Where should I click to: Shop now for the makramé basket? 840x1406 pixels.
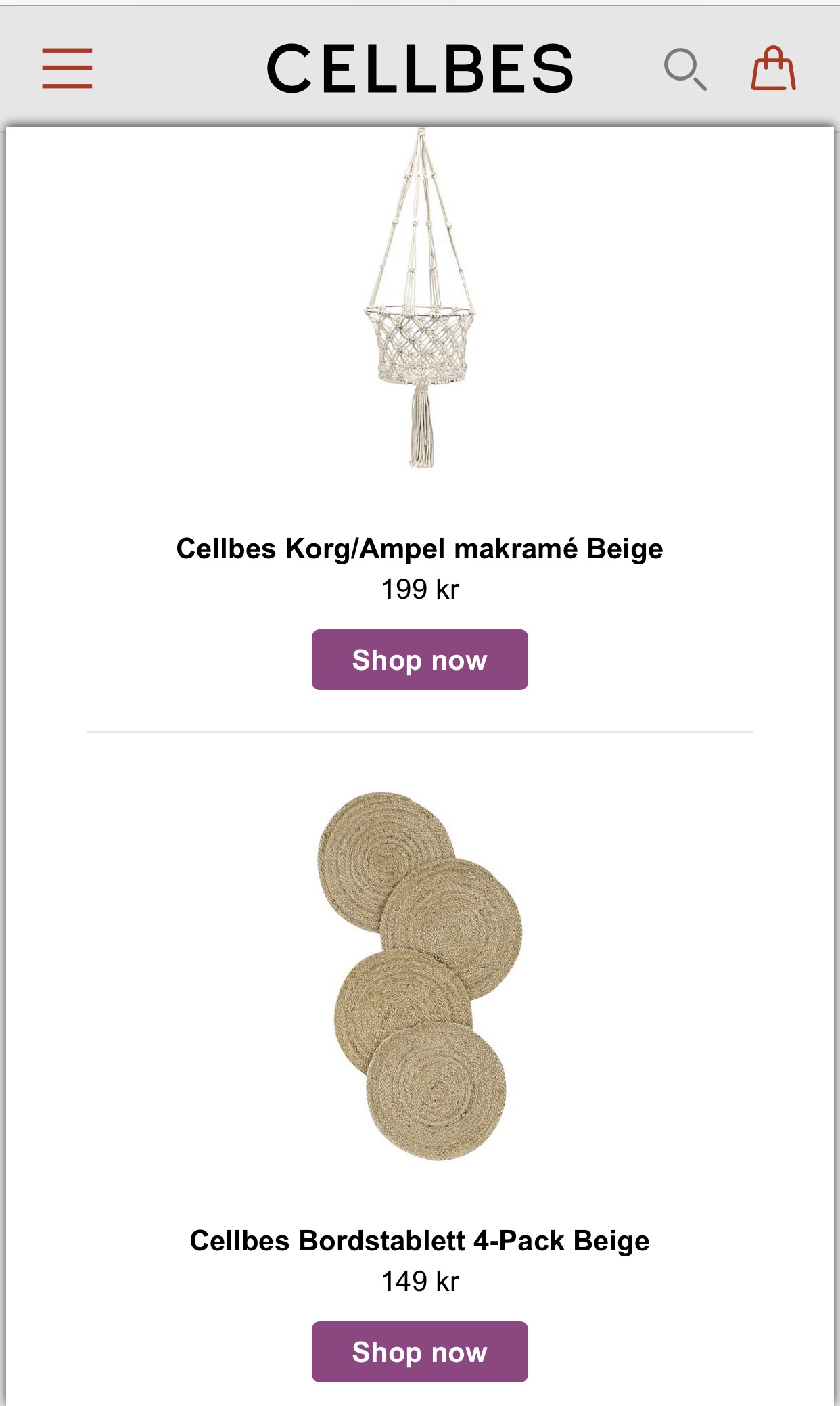(419, 660)
